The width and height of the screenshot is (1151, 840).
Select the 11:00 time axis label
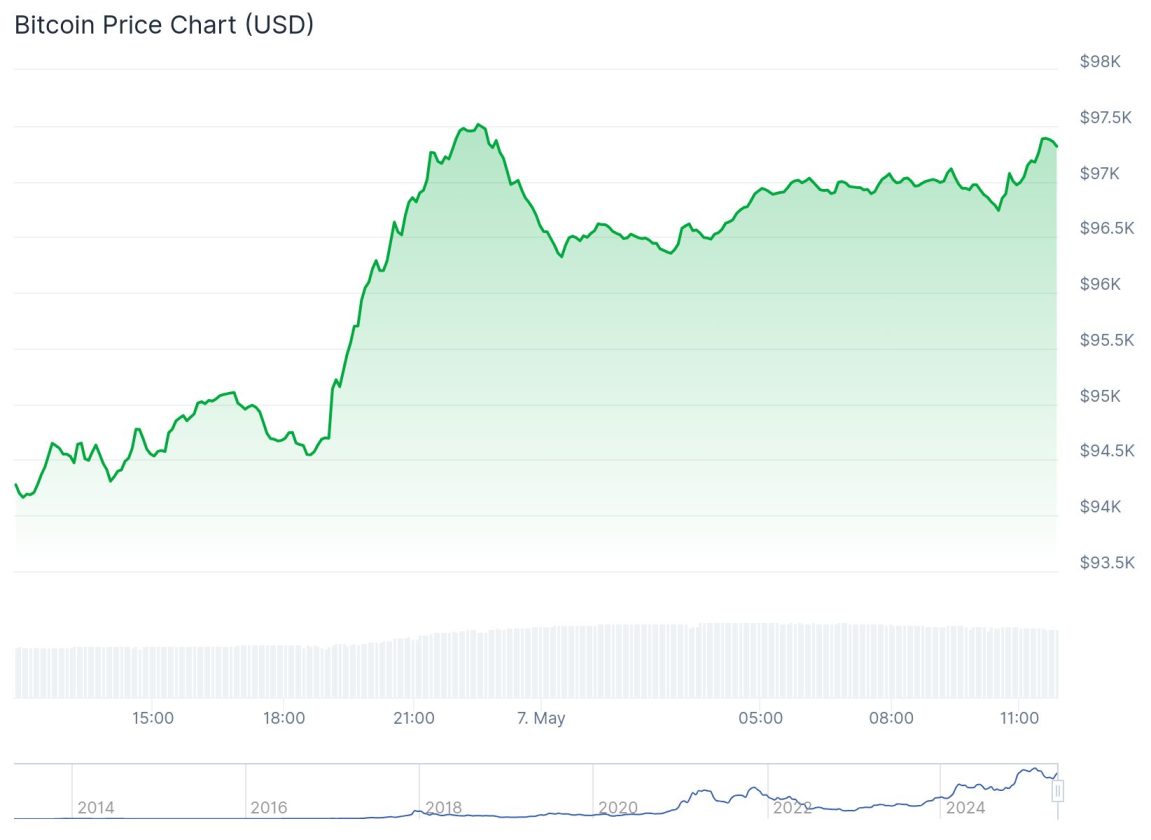click(x=1019, y=718)
